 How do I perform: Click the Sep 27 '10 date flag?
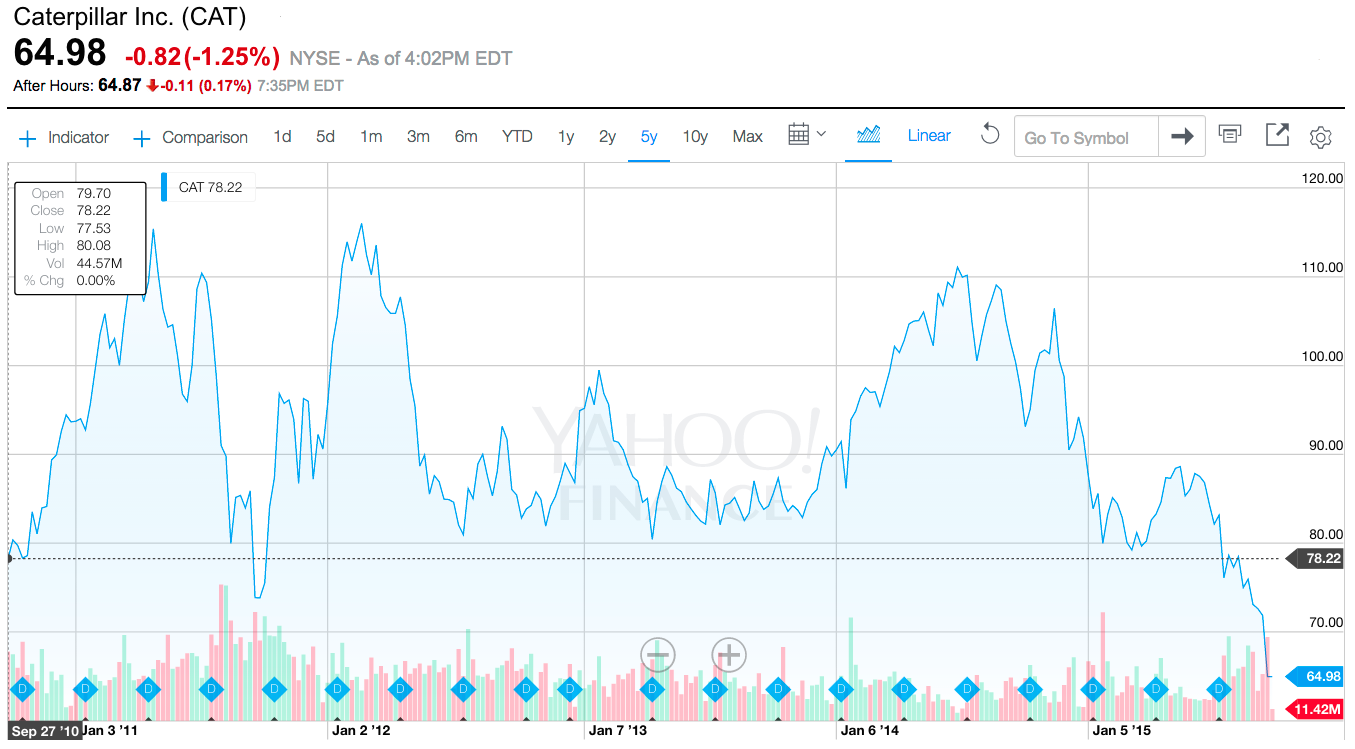pos(46,732)
